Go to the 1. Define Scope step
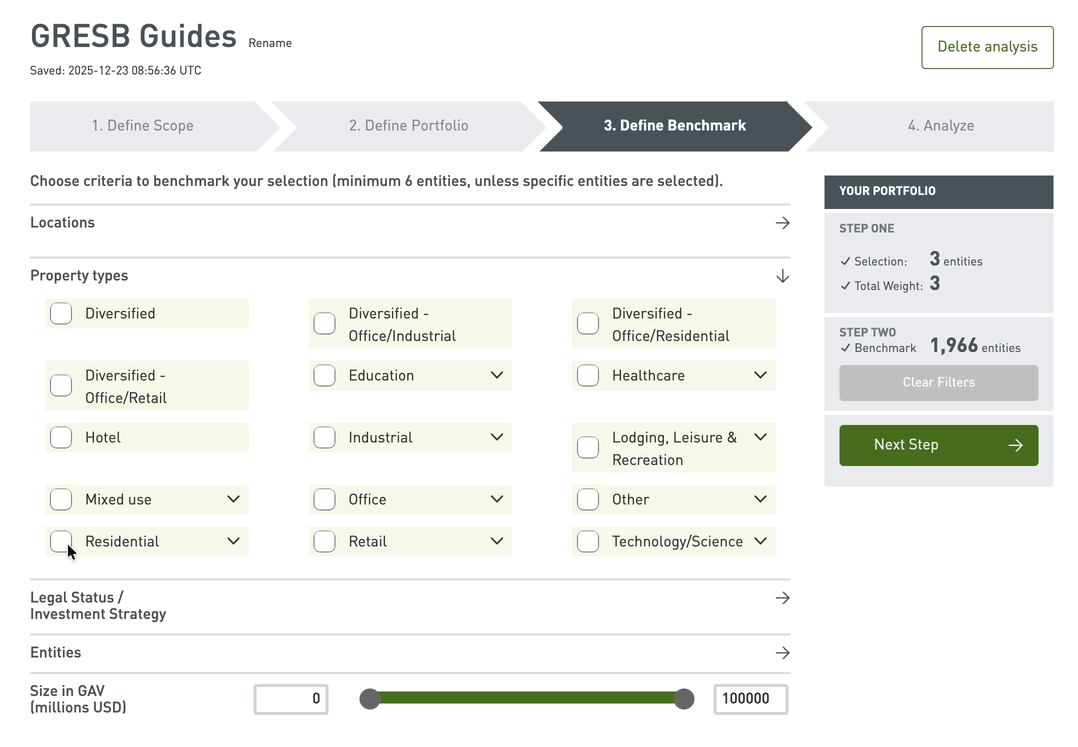1078x747 pixels. click(x=143, y=126)
